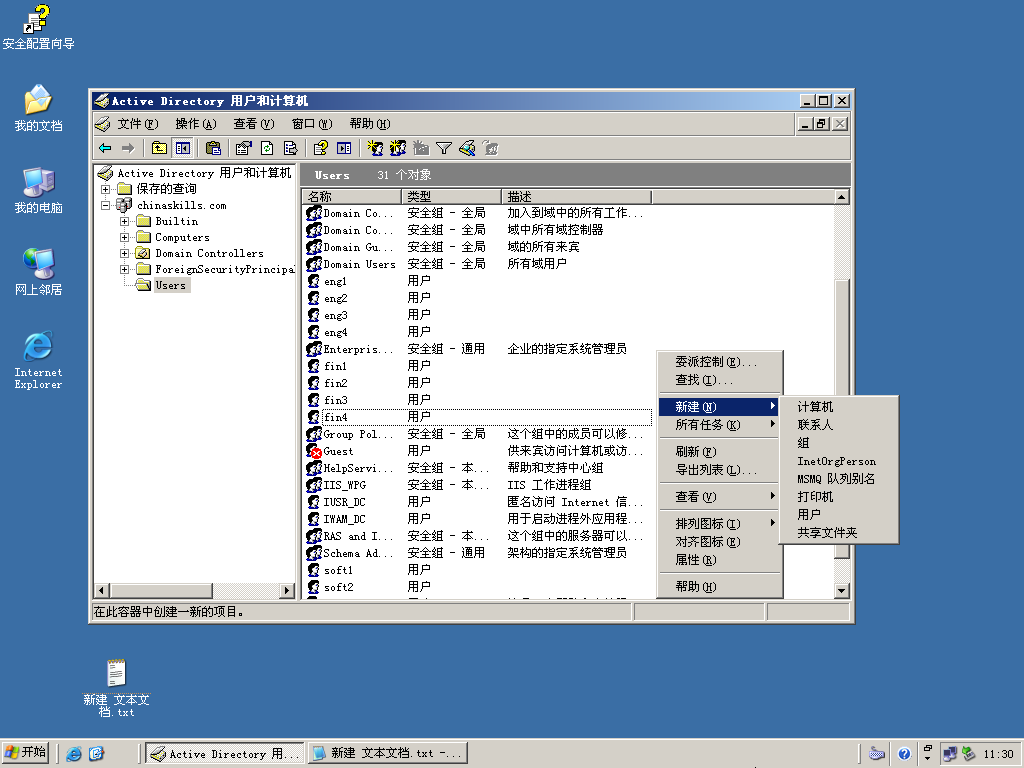The height and width of the screenshot is (768, 1024).
Task: Select the IIS_WPG group row
Action: coord(478,485)
